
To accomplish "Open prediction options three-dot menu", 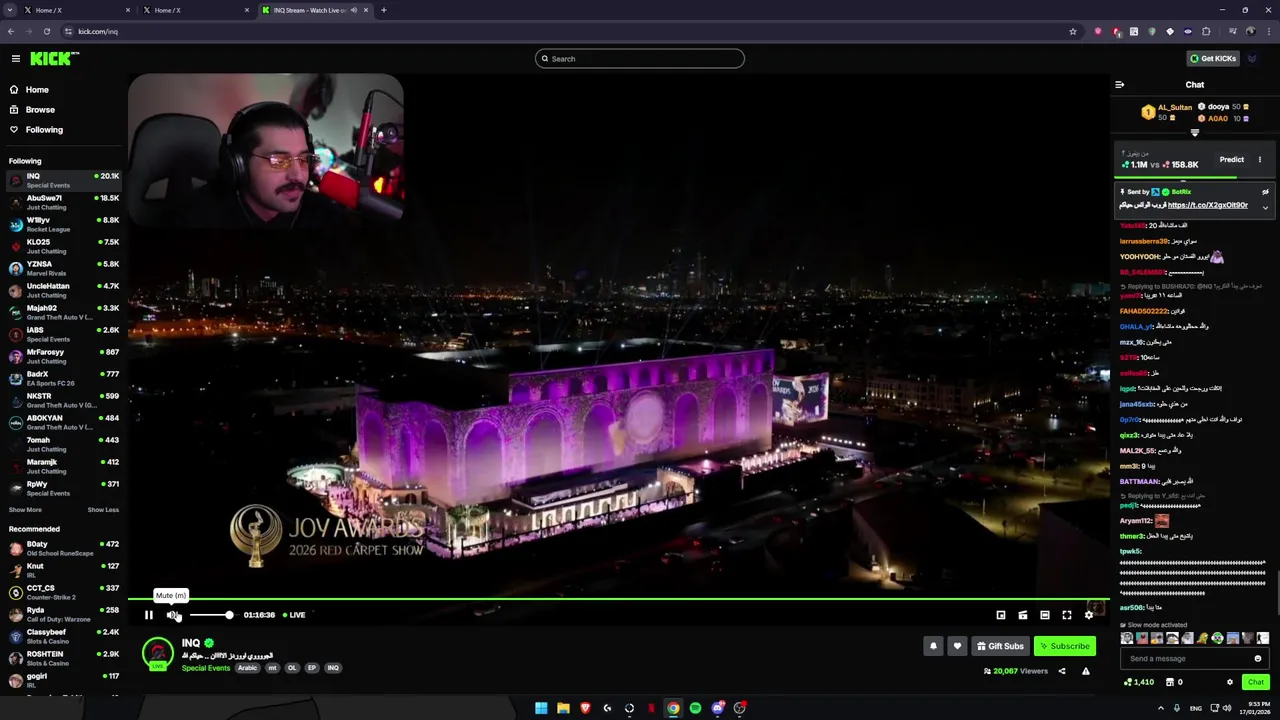I will [x=1260, y=160].
